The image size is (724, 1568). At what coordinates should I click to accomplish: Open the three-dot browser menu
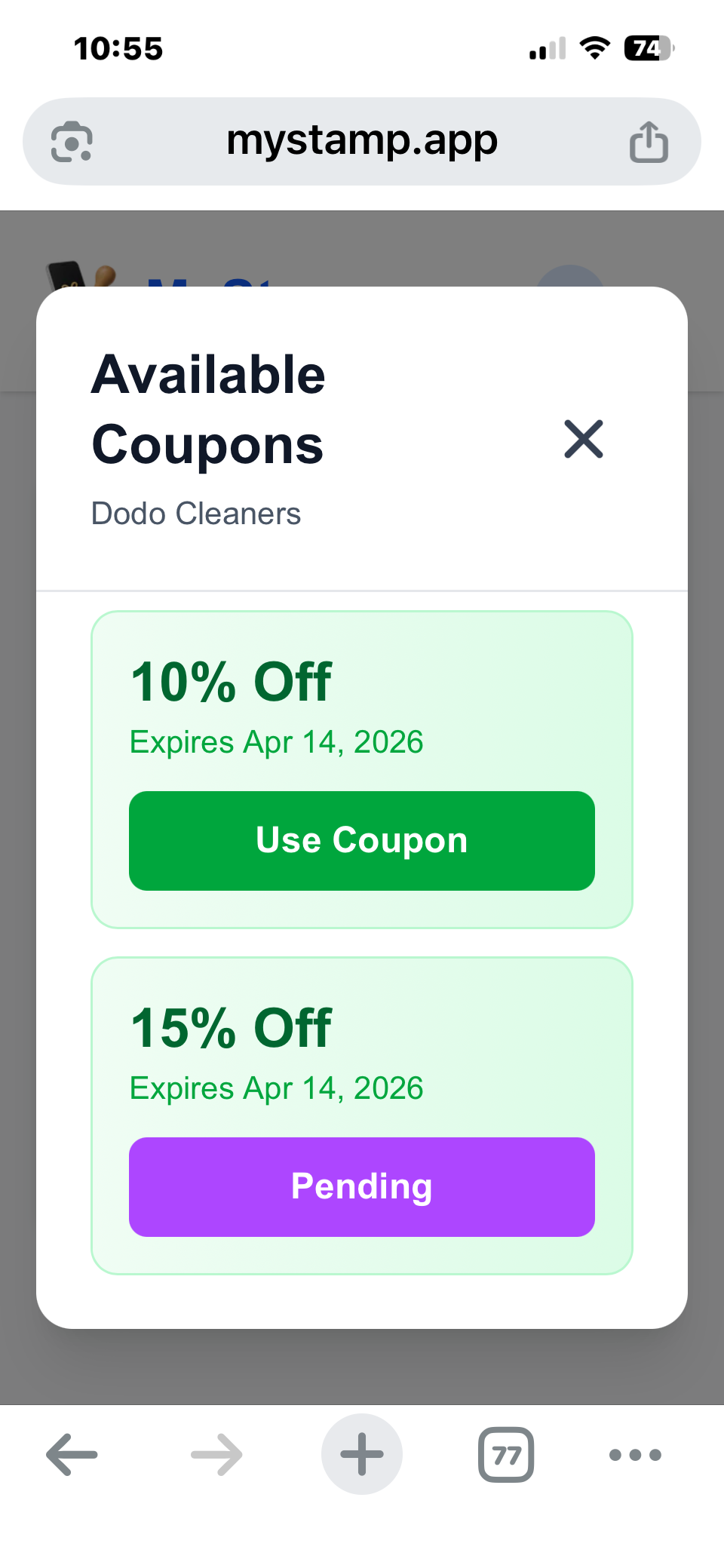[635, 1454]
